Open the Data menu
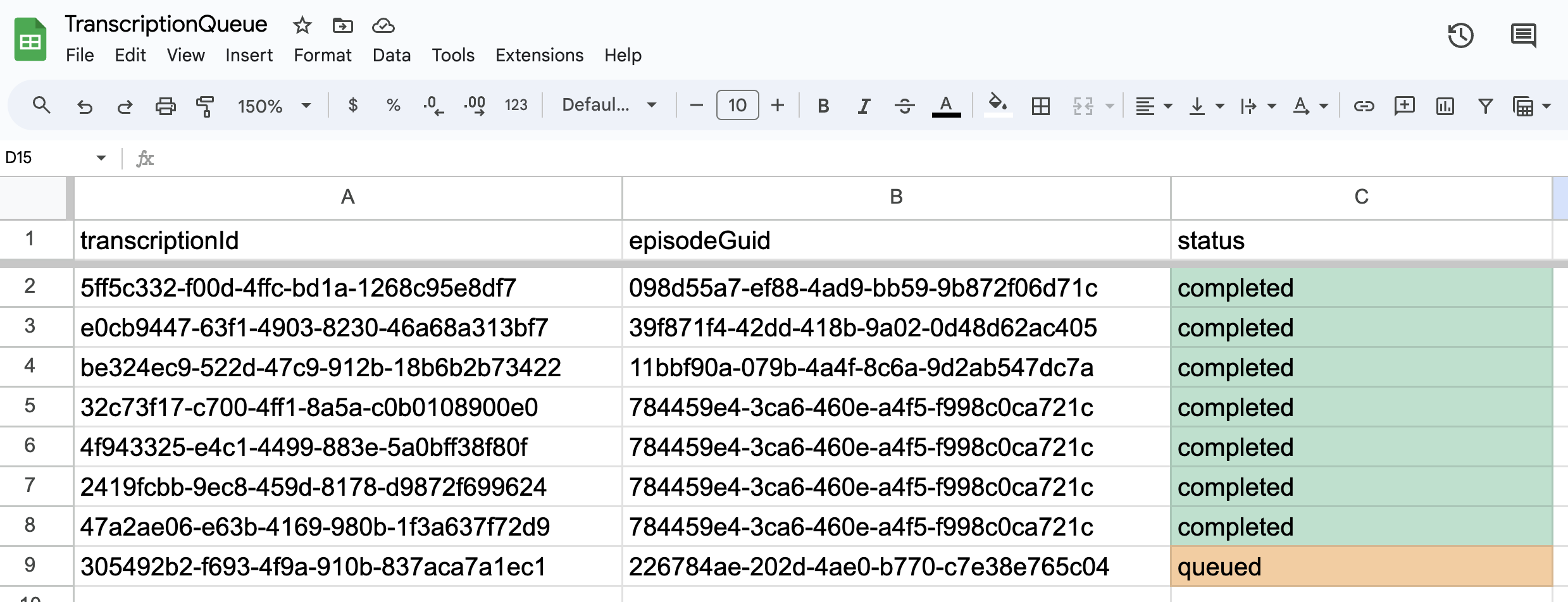Image resolution: width=1568 pixels, height=602 pixels. pos(391,56)
